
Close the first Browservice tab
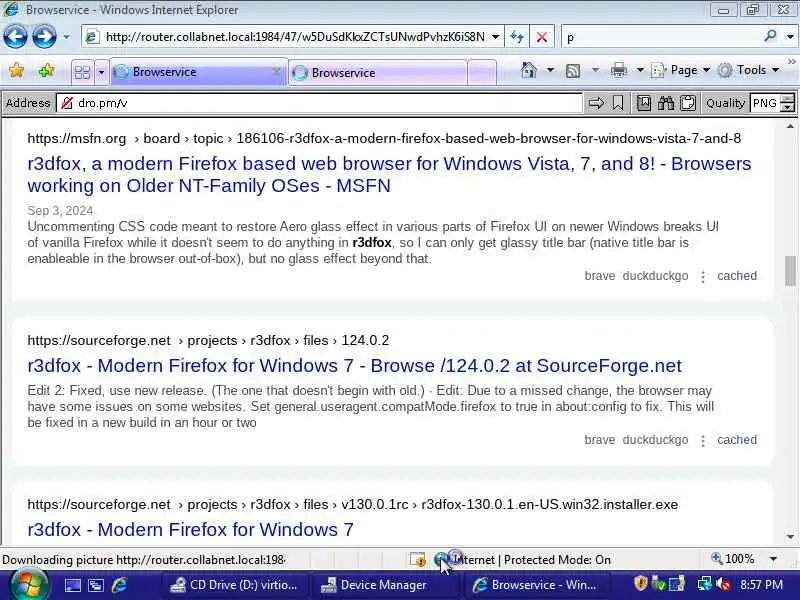click(277, 71)
